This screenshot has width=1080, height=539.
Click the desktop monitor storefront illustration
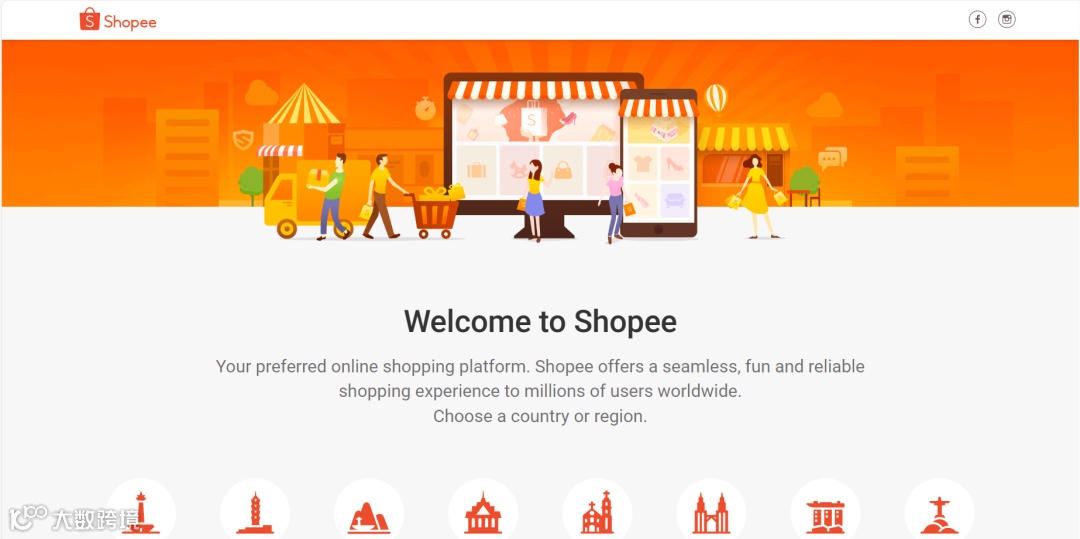(x=543, y=155)
